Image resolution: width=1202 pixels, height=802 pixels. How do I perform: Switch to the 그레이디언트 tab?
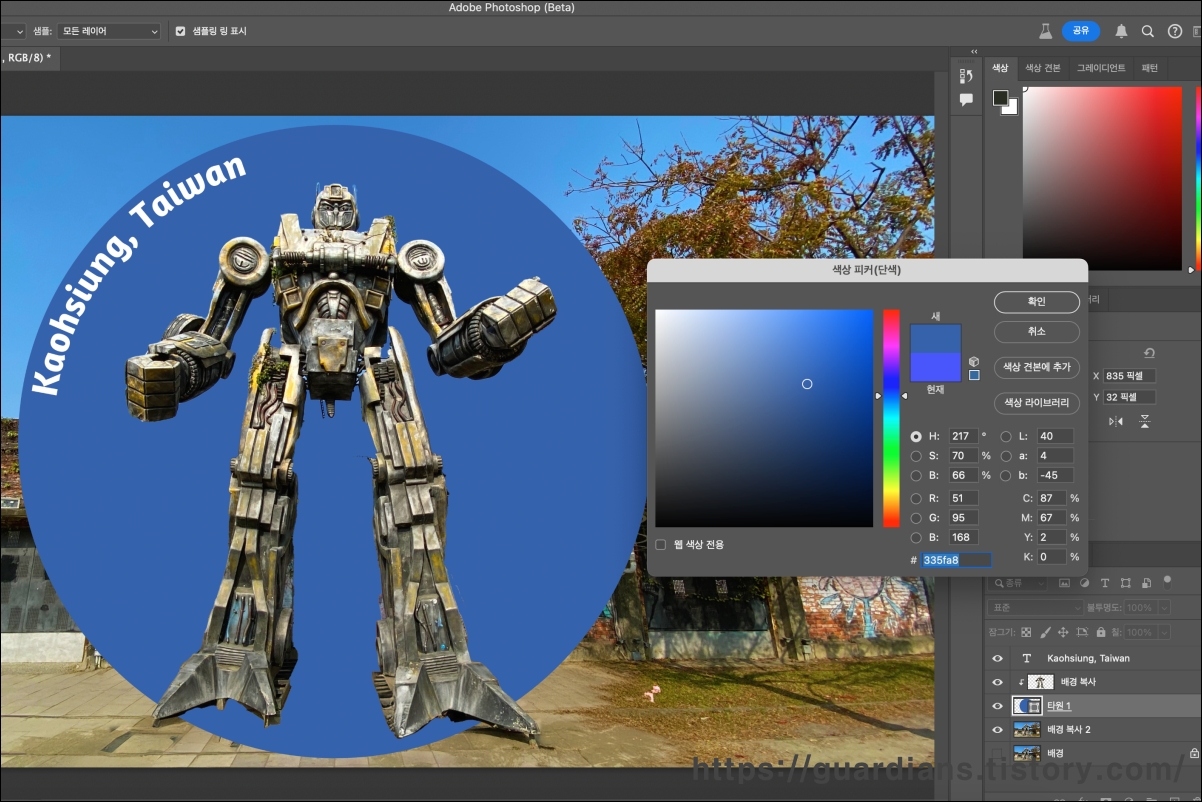pos(1100,68)
